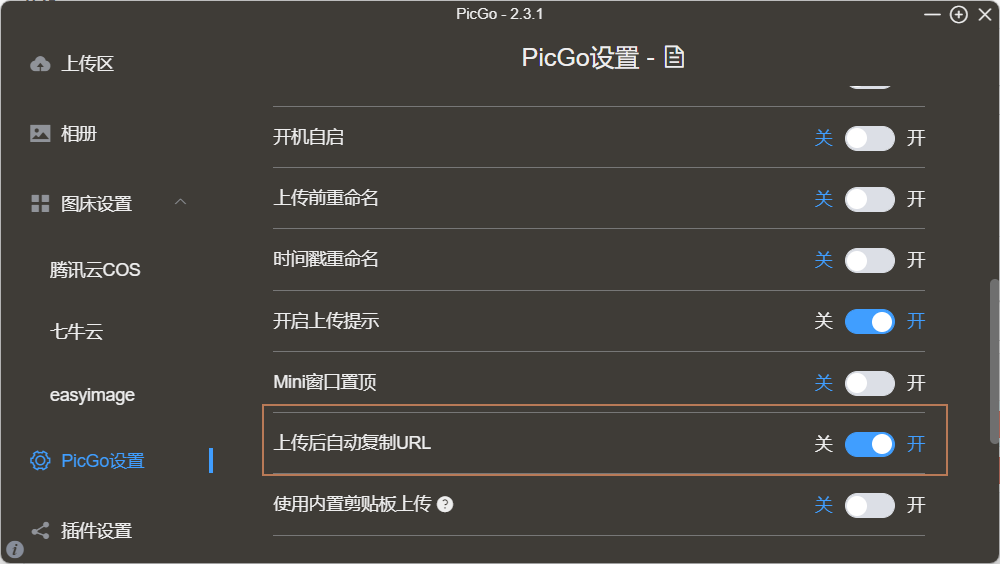
Task: Open the mini window with the plus-circle icon
Action: 958,14
